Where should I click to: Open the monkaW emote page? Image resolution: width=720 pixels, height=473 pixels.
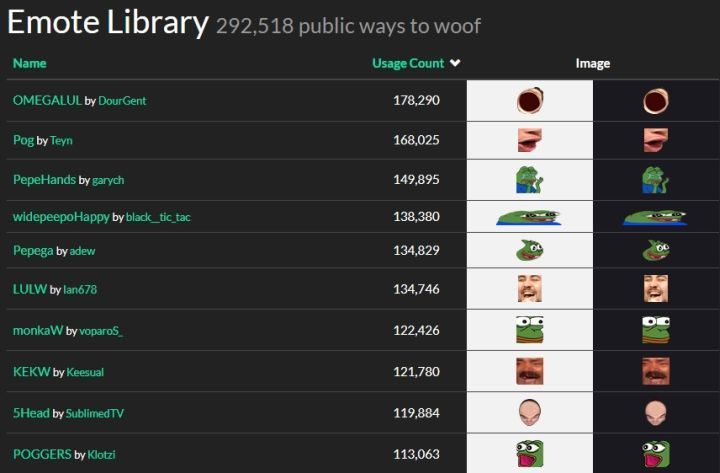[37, 330]
